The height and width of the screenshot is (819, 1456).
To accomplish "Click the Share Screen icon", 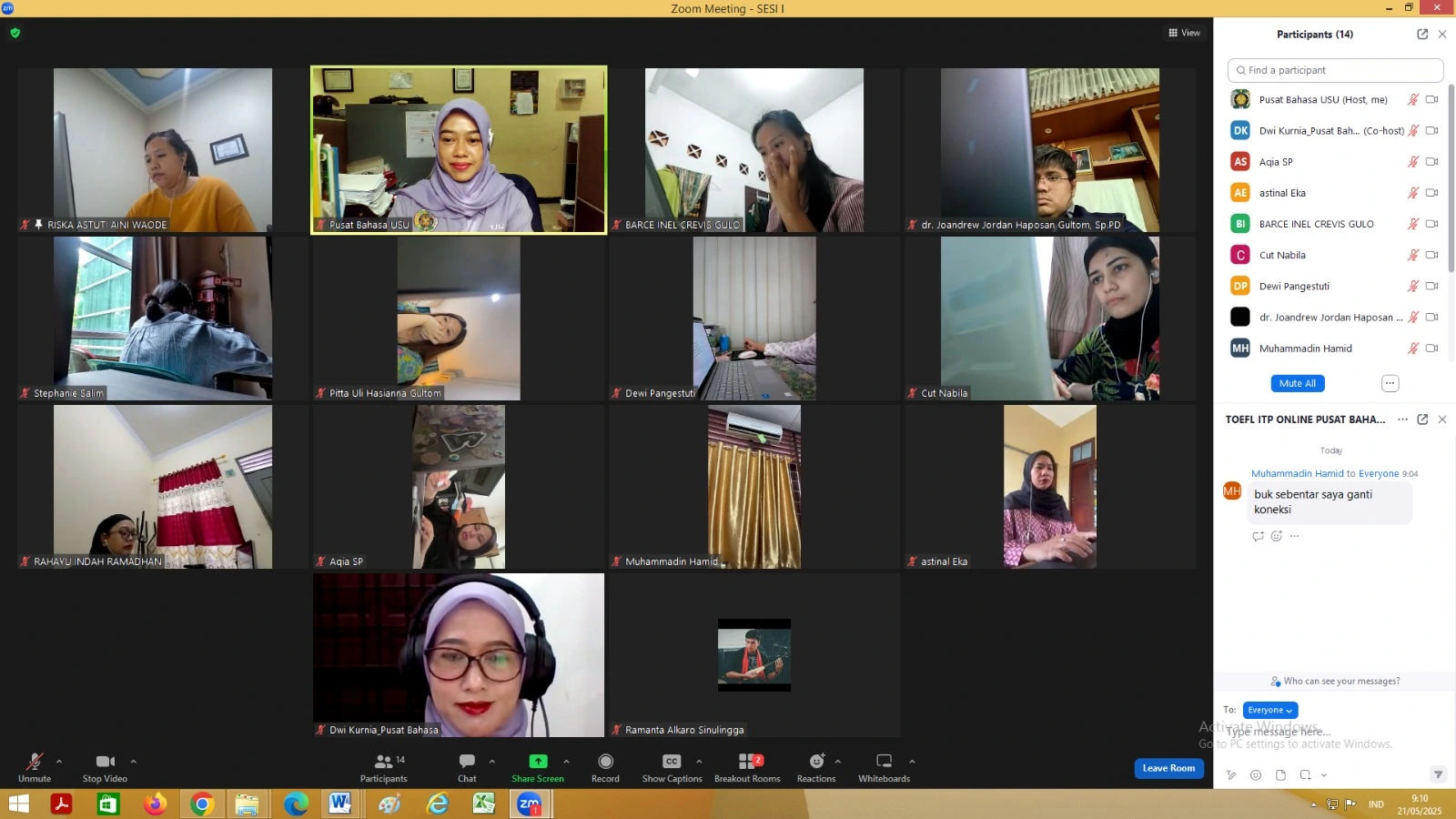I will click(x=538, y=762).
